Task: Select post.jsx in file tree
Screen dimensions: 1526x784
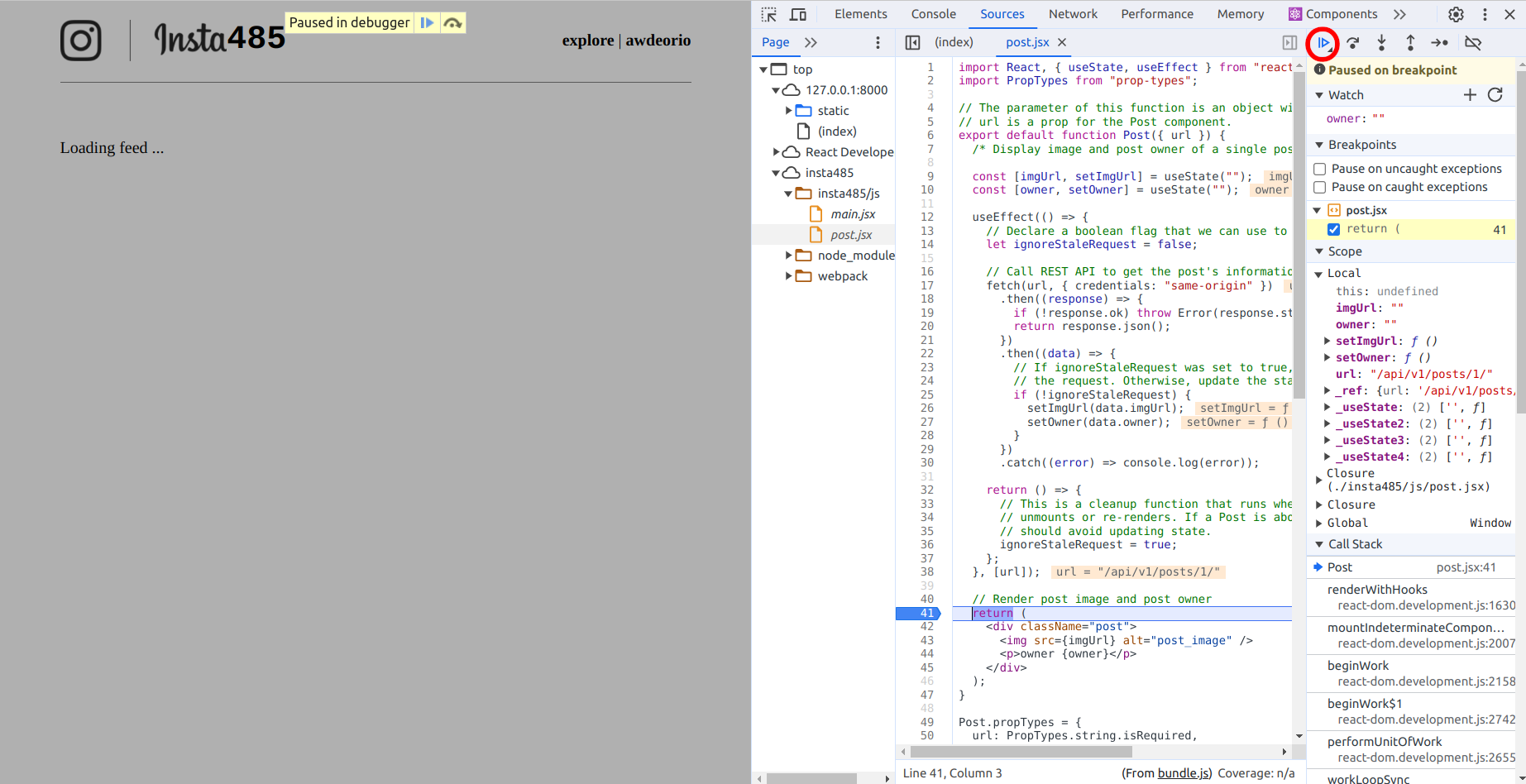Action: (851, 235)
